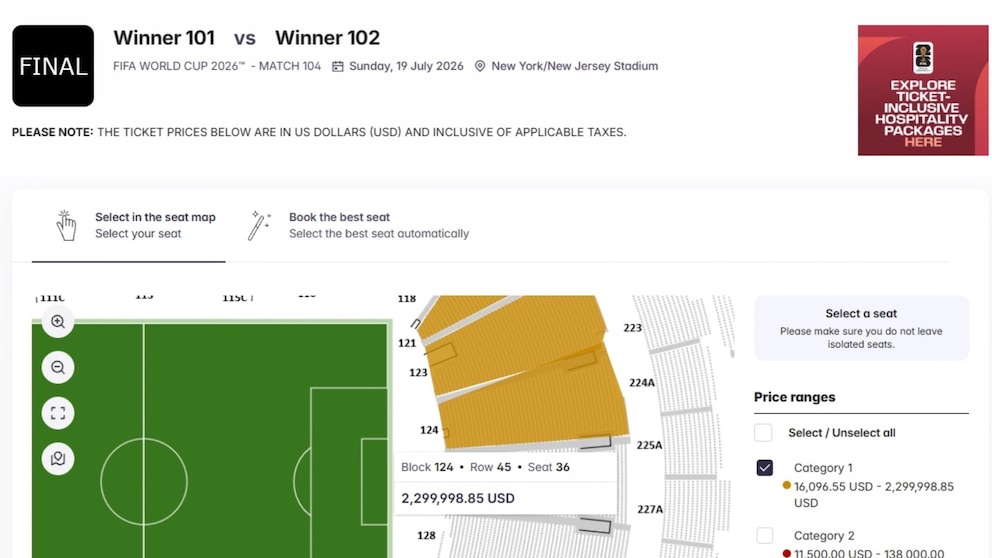Uncheck the Category 1 checkbox

[764, 468]
